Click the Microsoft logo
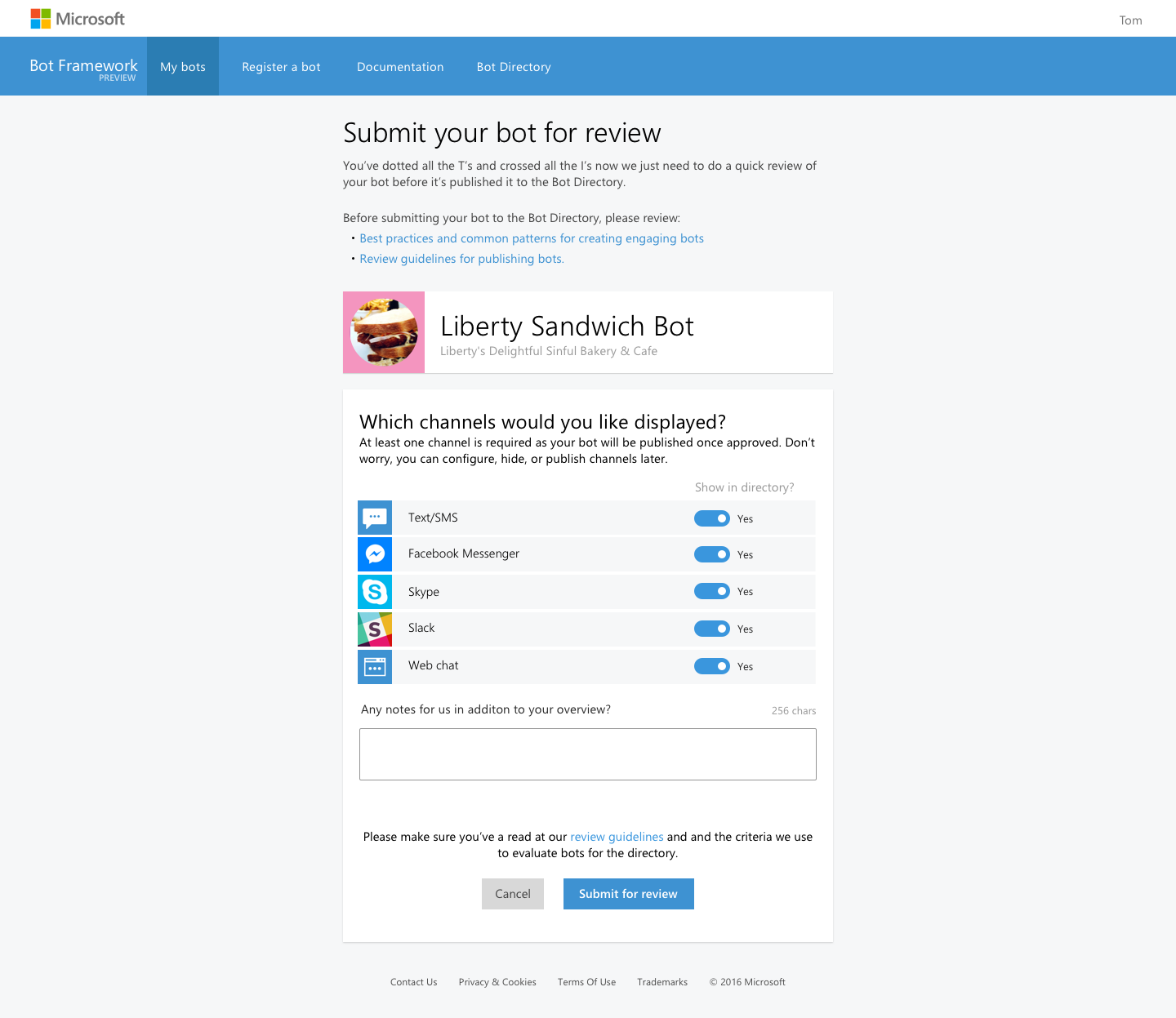 point(78,19)
